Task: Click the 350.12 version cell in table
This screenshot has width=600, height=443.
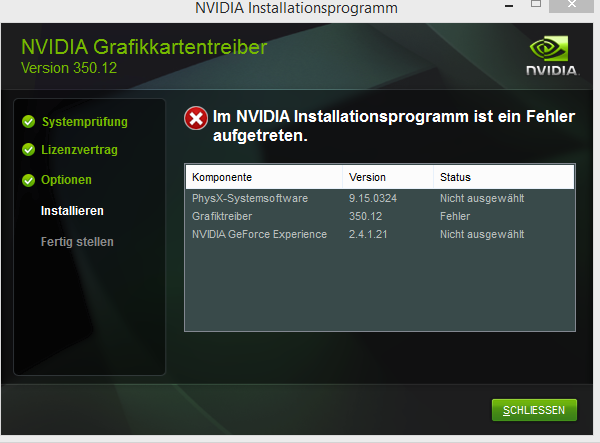Action: (365, 216)
